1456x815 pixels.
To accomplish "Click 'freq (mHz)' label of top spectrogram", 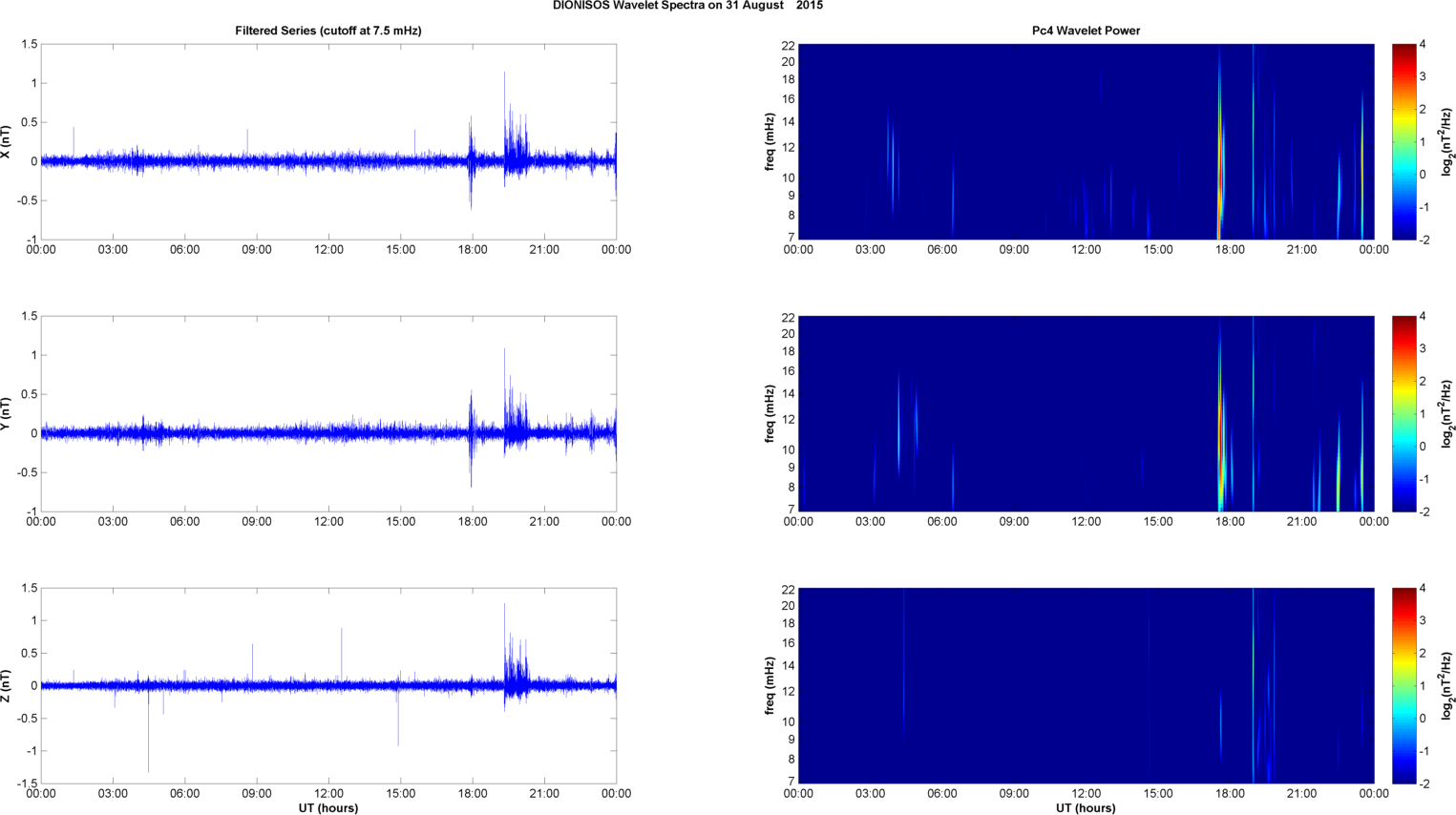I will coord(770,142).
